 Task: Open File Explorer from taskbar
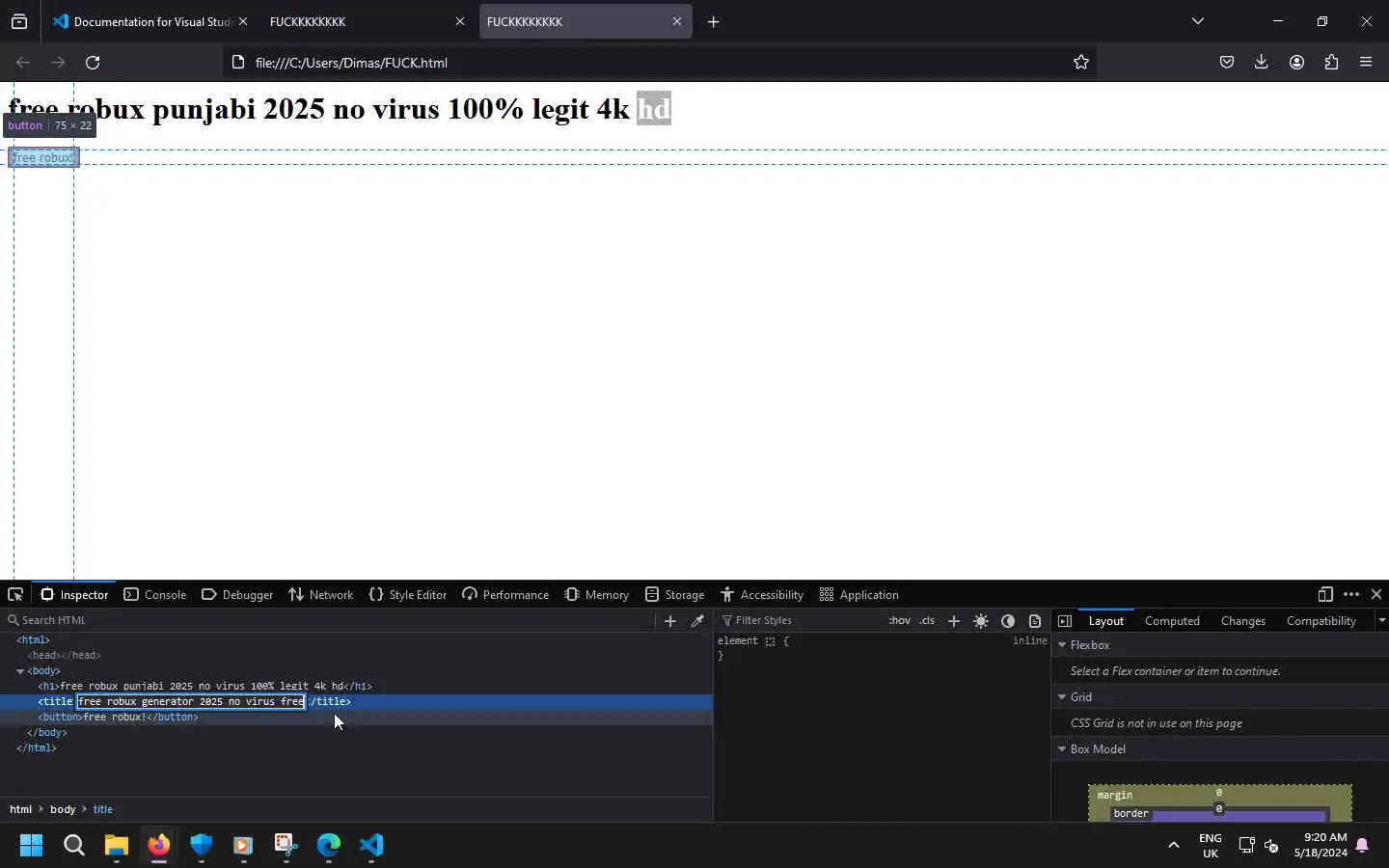click(x=117, y=846)
